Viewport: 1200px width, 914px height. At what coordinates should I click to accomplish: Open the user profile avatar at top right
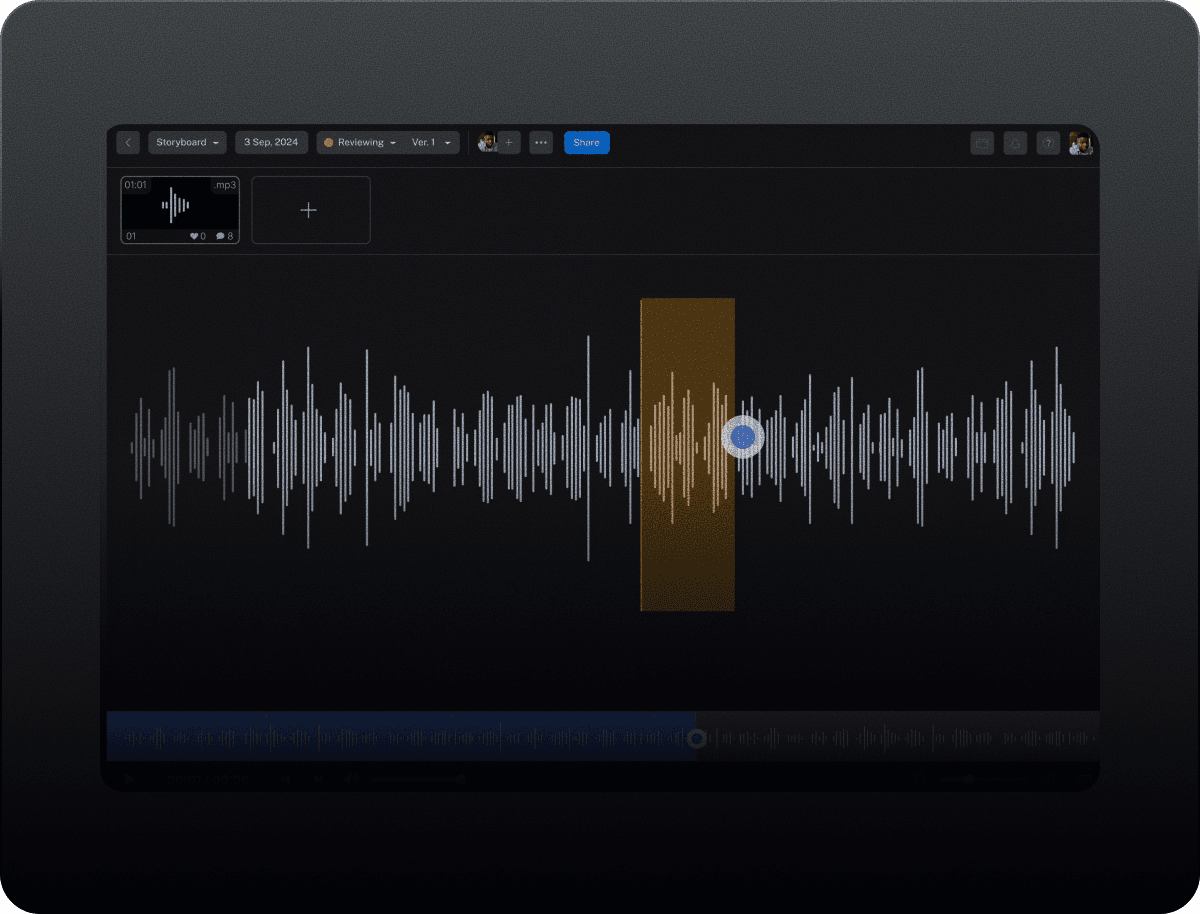tap(1080, 144)
